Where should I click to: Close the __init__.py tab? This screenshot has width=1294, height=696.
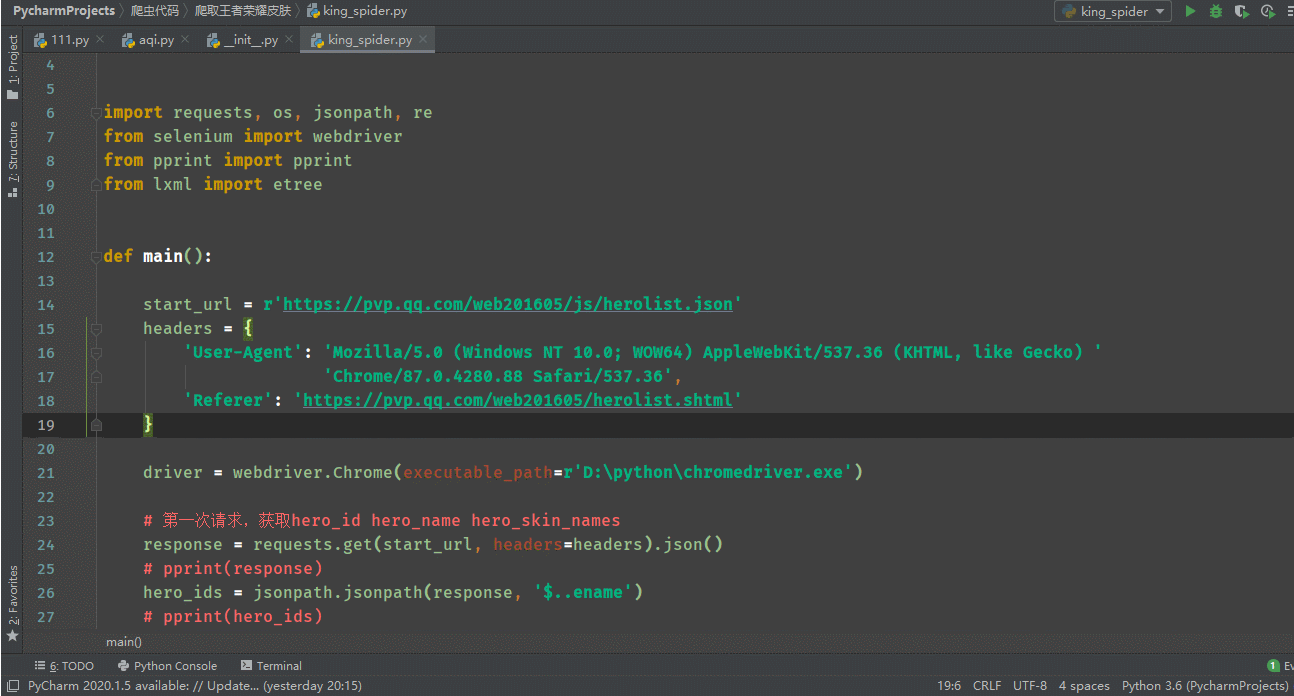[x=289, y=40]
